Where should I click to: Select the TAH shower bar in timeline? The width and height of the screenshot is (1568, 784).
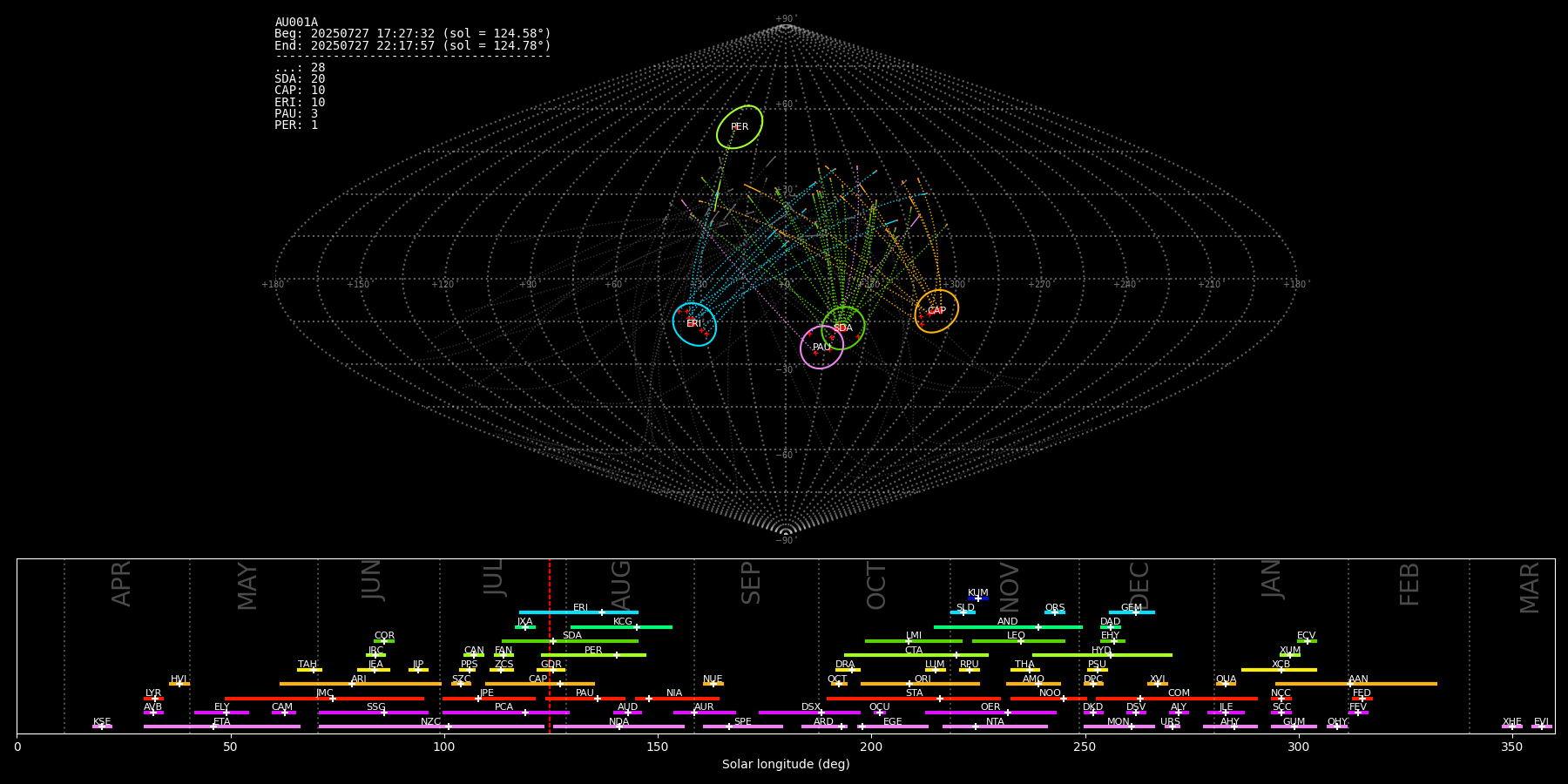(309, 670)
